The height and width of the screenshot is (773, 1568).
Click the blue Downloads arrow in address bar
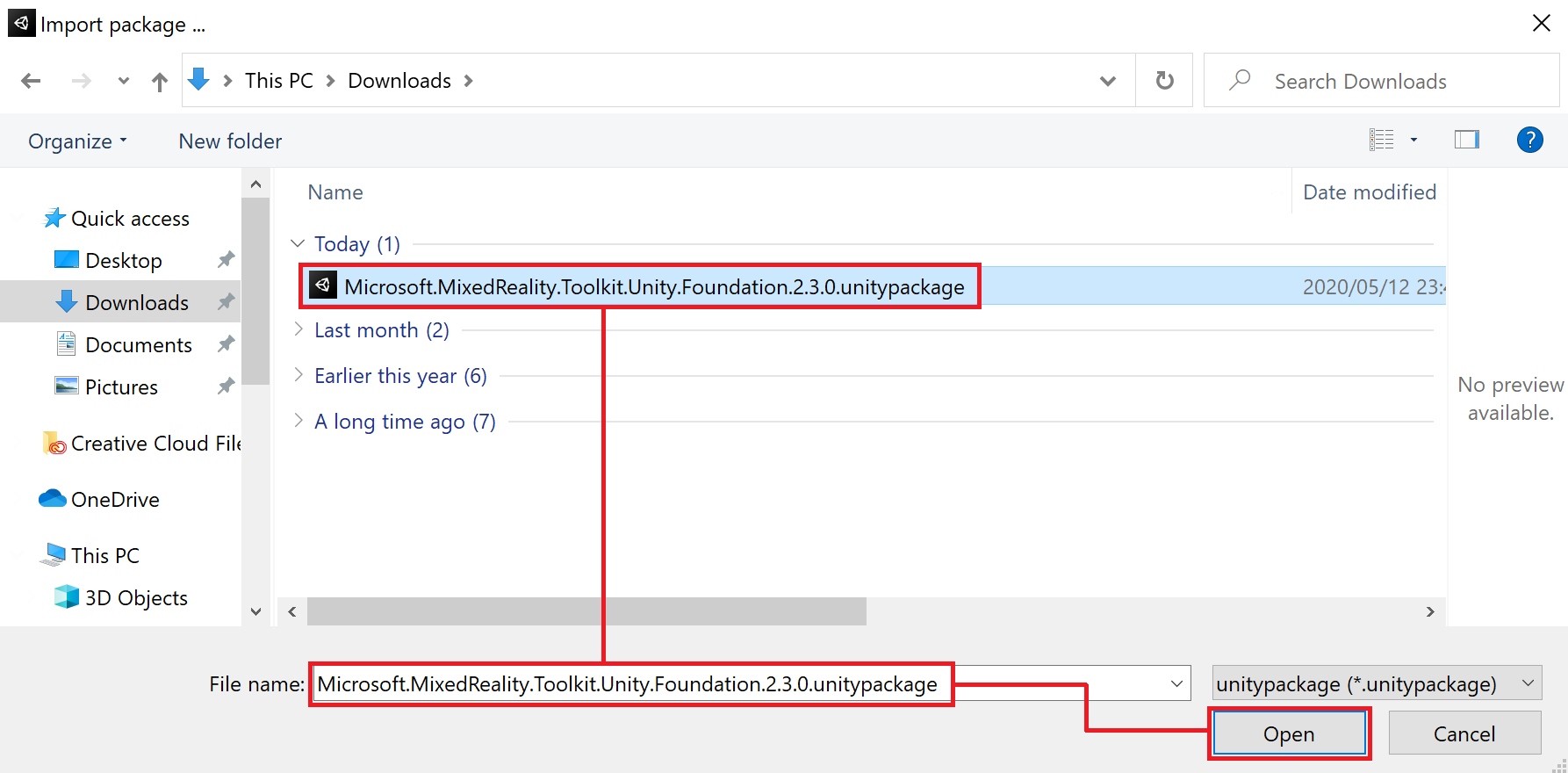199,80
